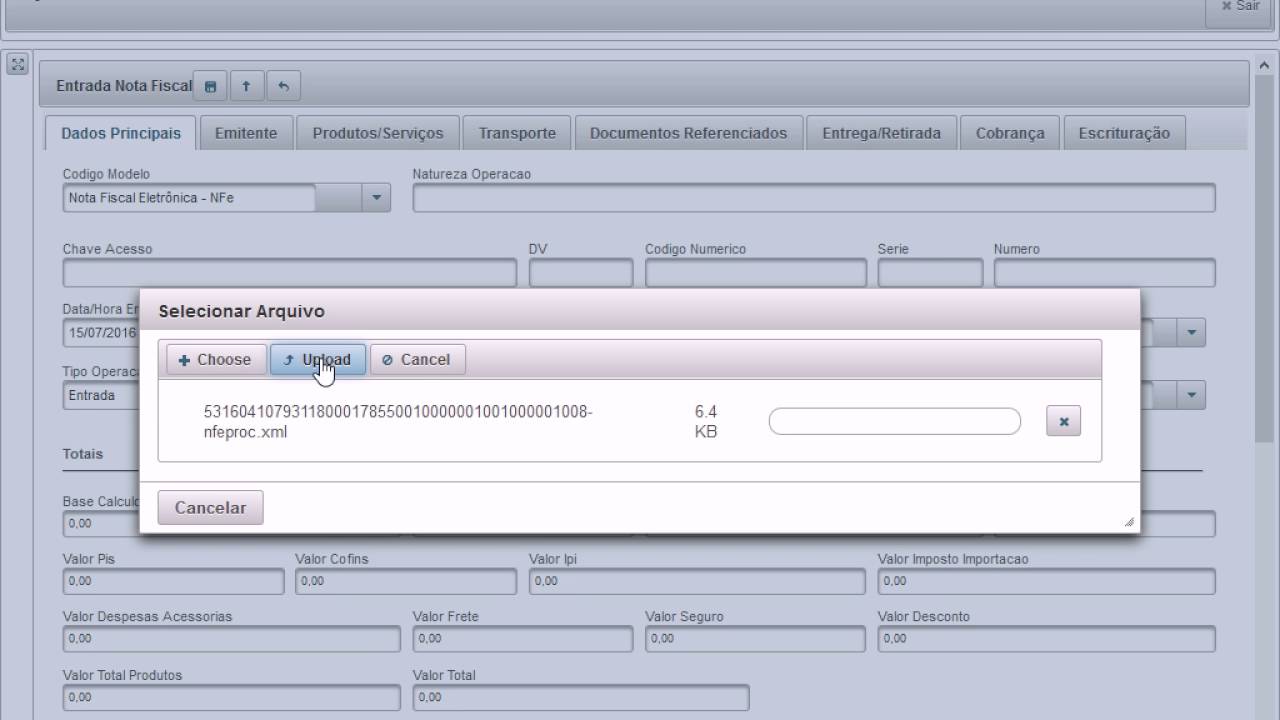The image size is (1280, 720).
Task: Open the dropdown arrow right of Tipo Operacao row
Action: point(1191,395)
